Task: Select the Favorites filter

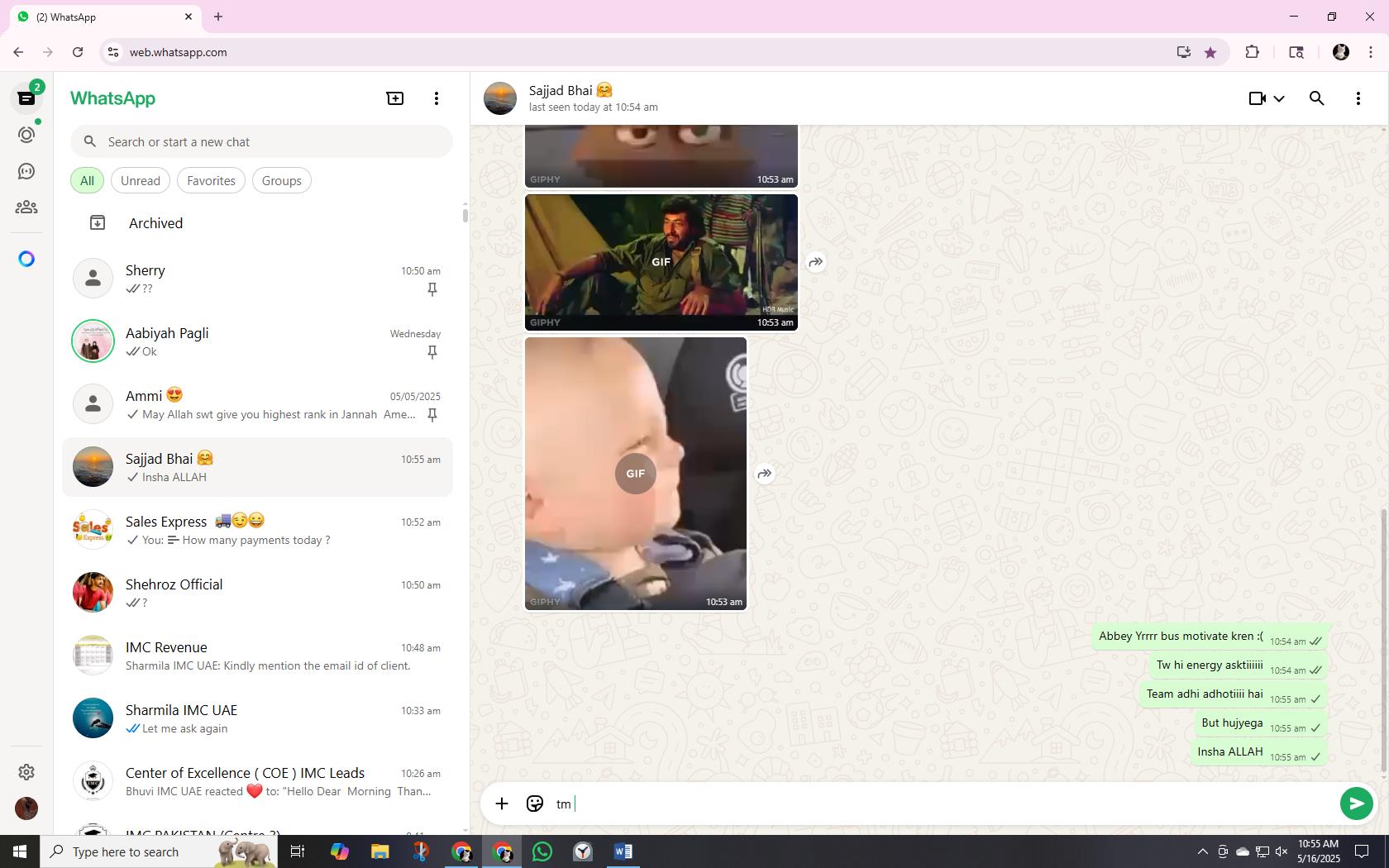Action: pos(211,181)
